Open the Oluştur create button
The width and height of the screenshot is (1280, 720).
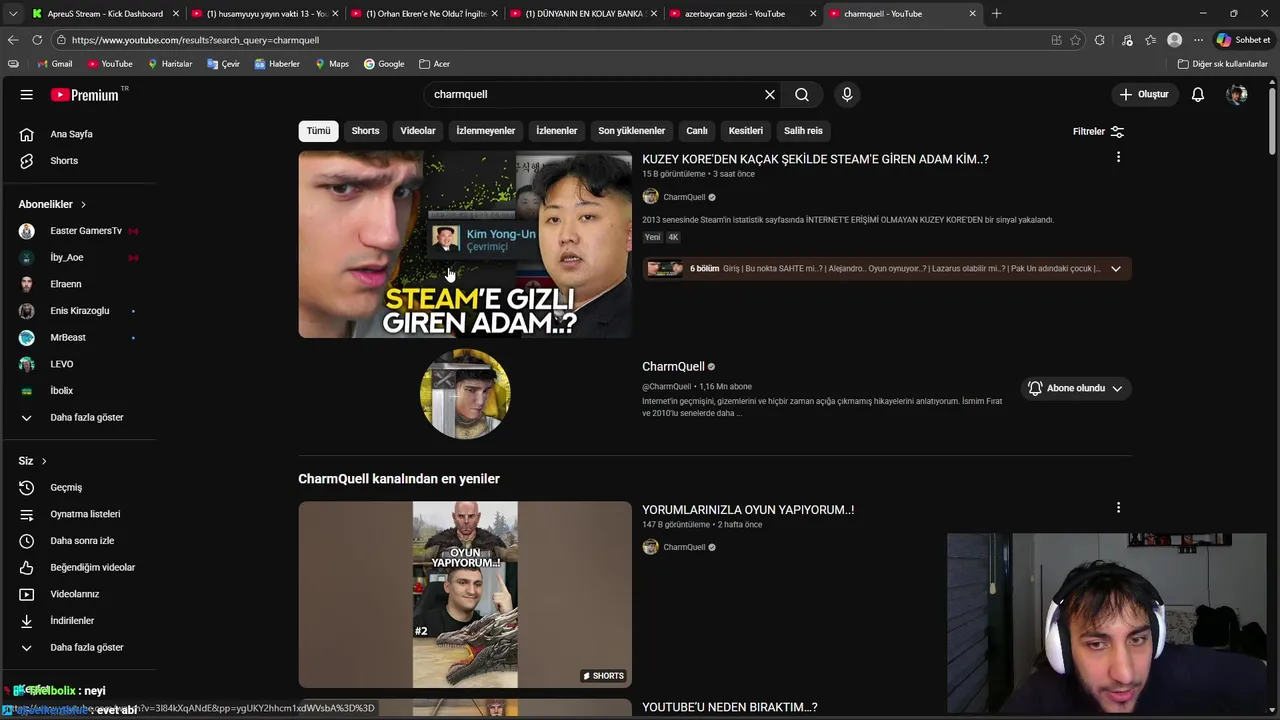click(1143, 95)
